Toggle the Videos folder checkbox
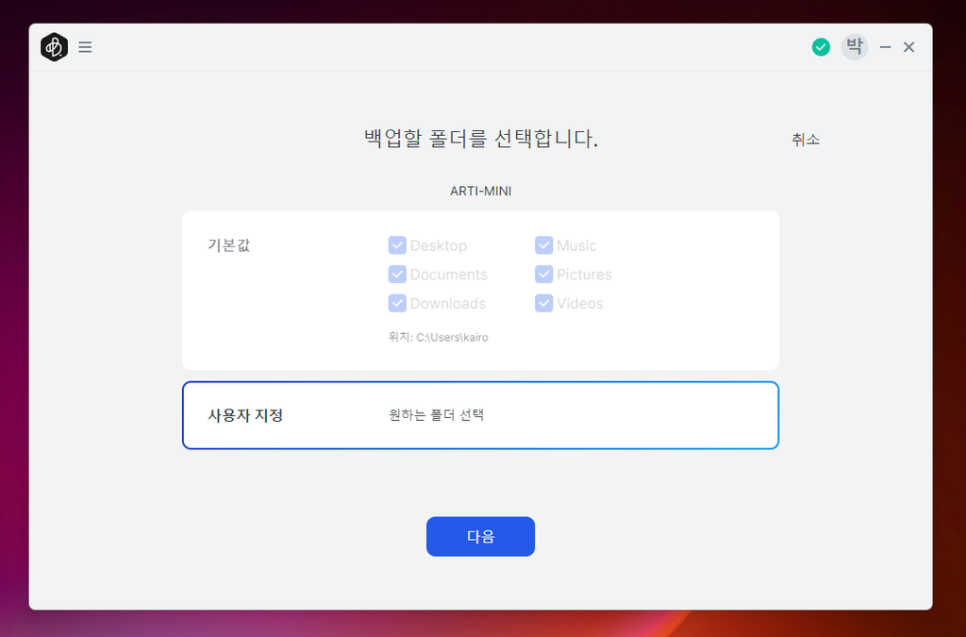 (544, 303)
